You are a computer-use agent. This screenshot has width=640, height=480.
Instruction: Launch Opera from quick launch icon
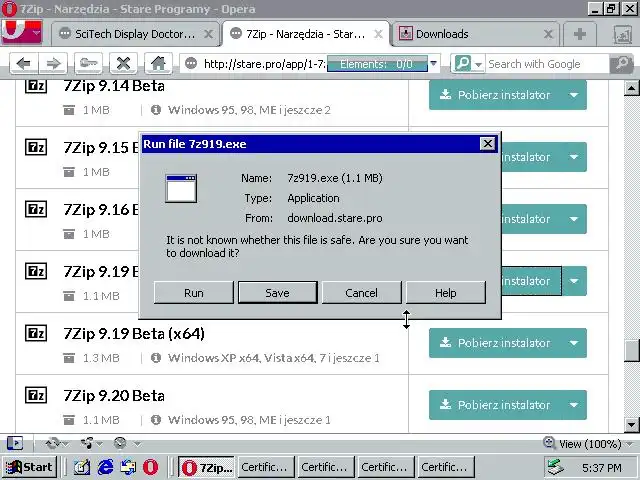150,467
